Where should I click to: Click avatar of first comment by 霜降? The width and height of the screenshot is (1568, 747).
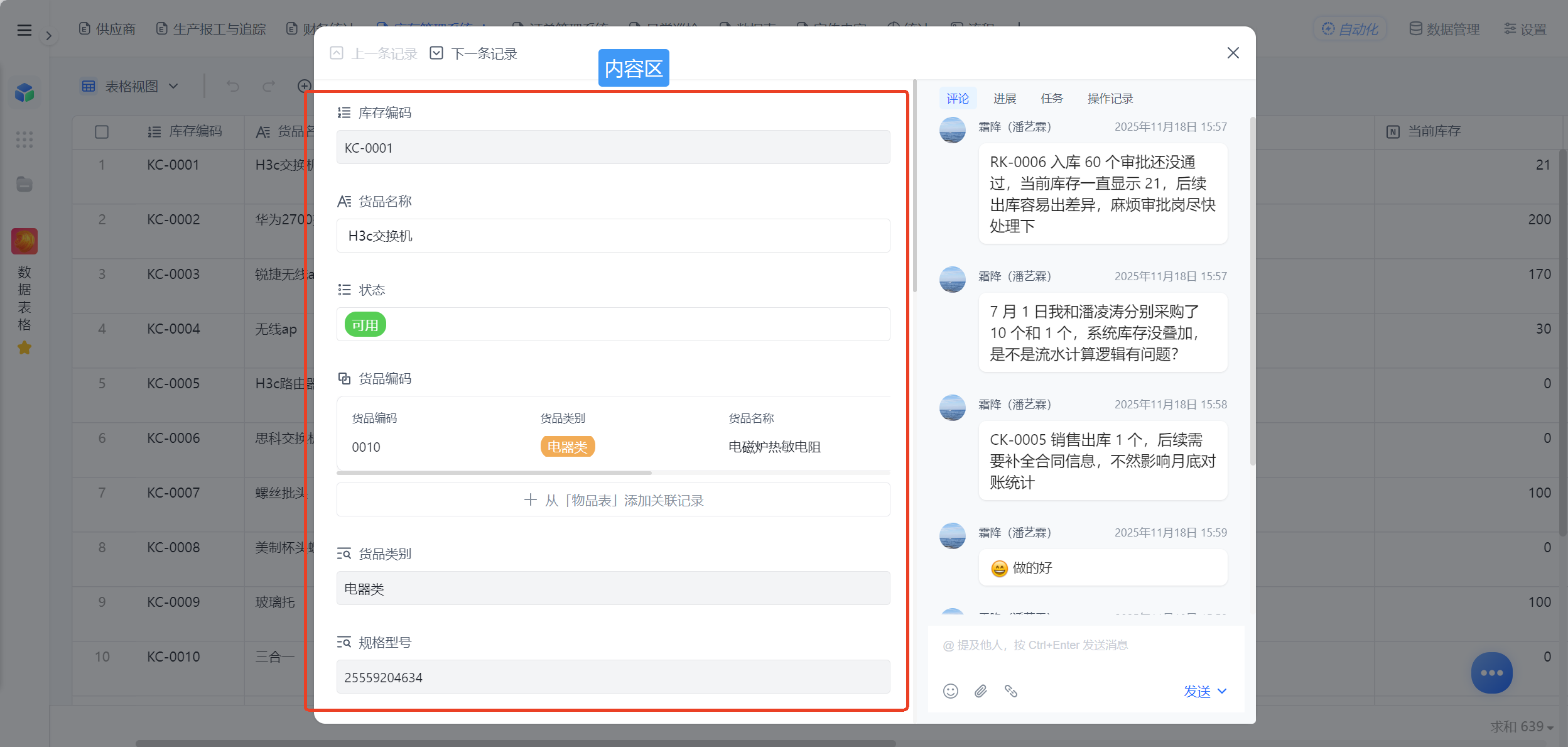tap(952, 130)
